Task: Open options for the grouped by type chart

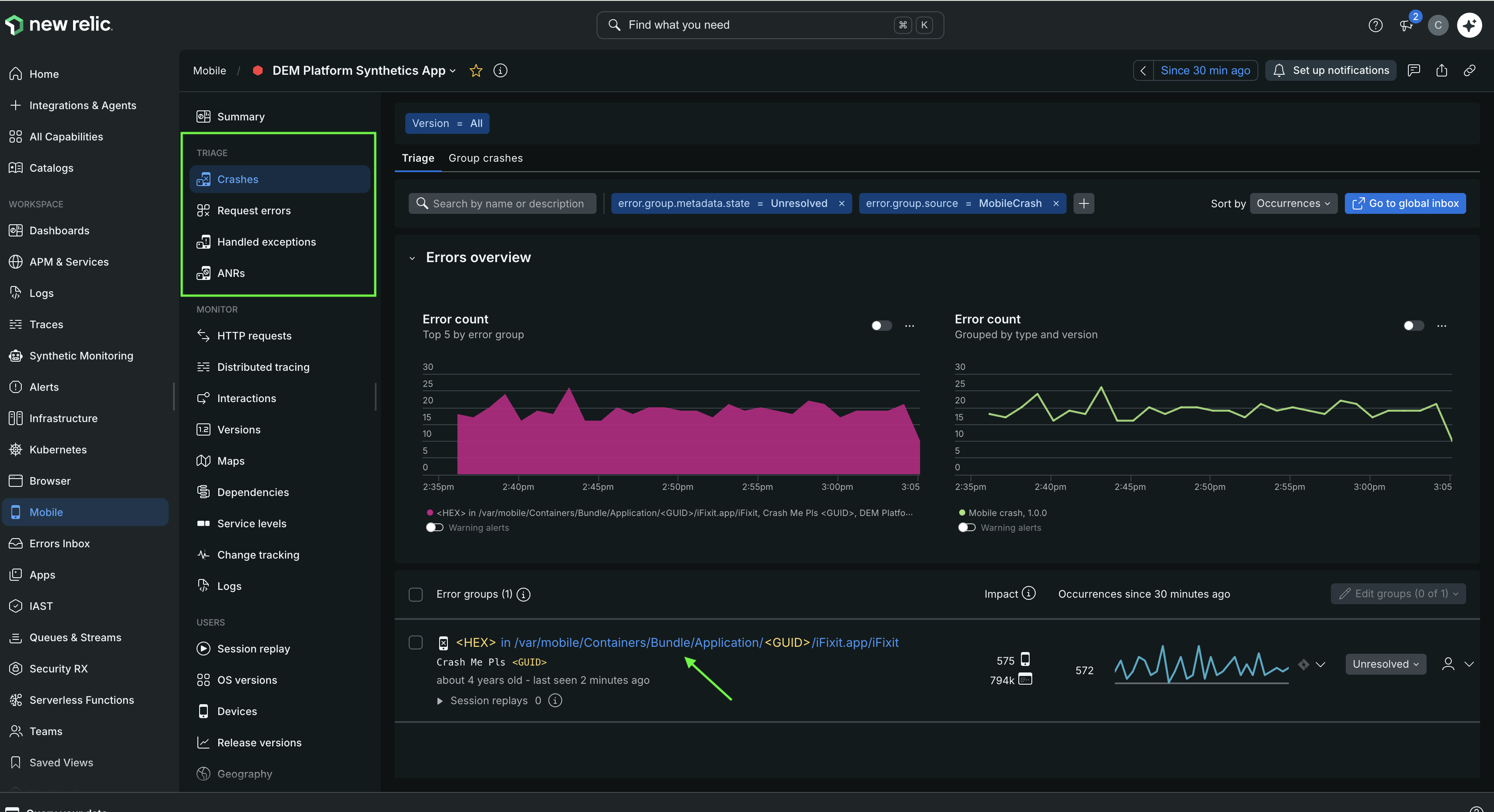Action: 1441,326
